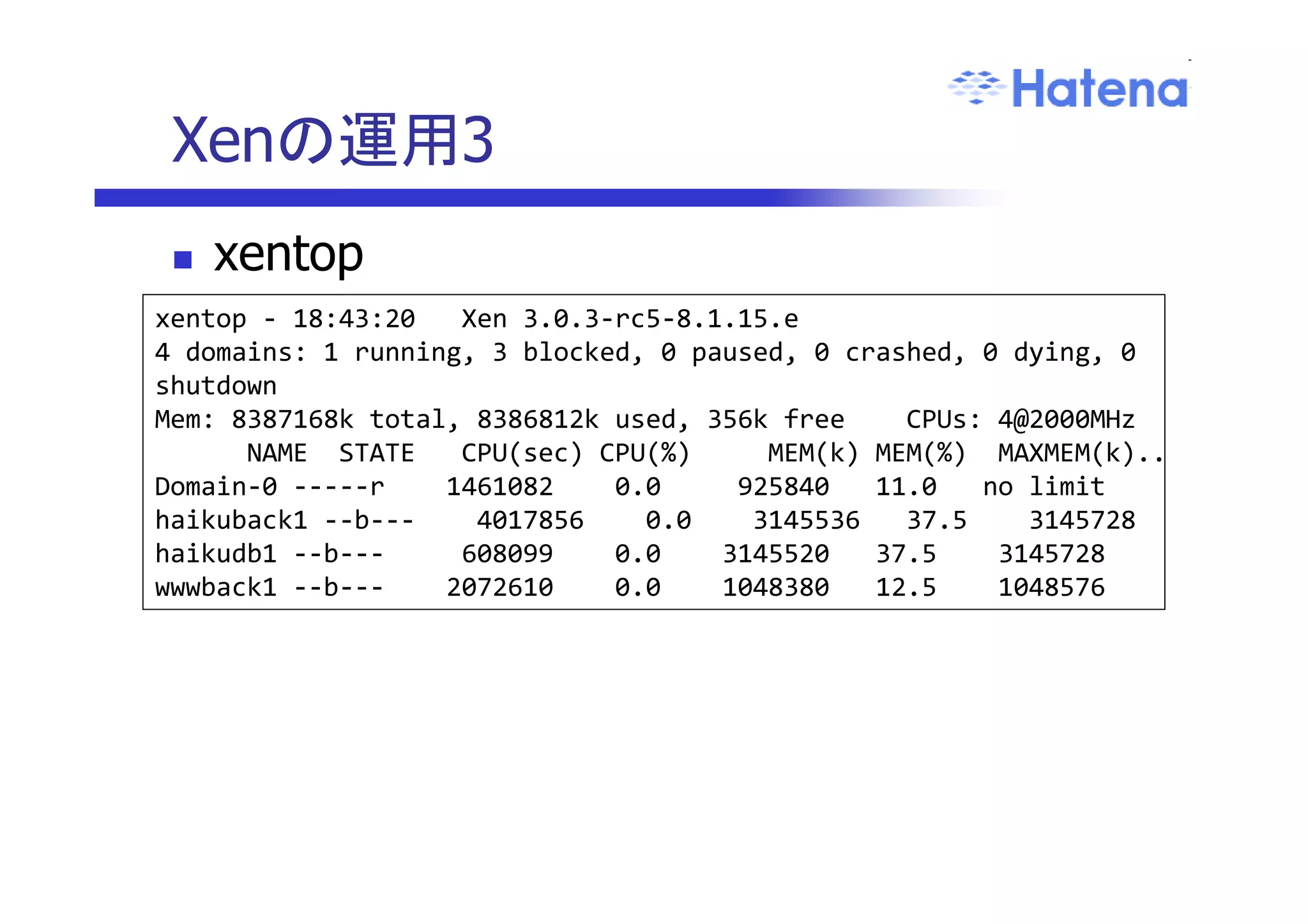Image resolution: width=1308 pixels, height=924 pixels.
Task: Click the '4 domains:' text
Action: [231, 352]
